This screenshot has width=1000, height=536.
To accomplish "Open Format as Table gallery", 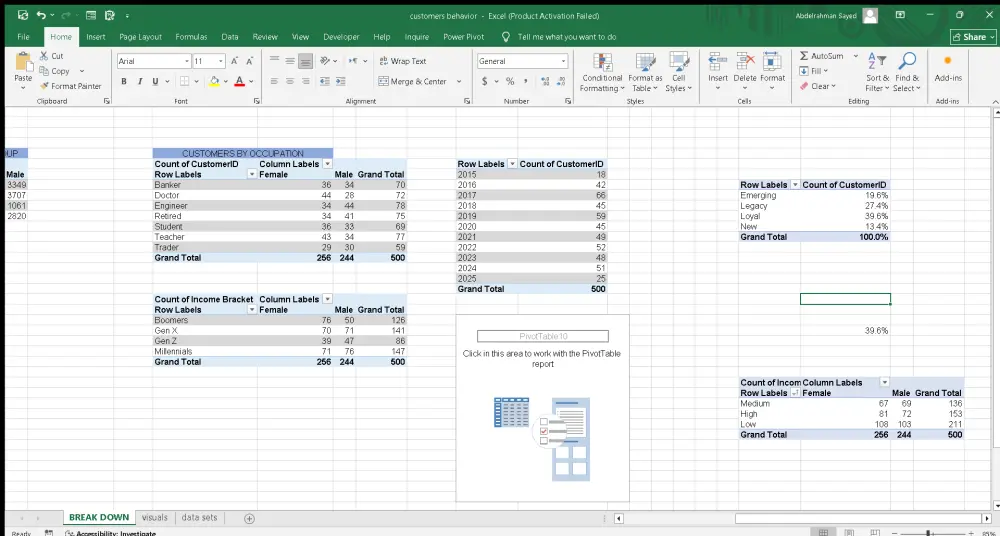I will (645, 73).
